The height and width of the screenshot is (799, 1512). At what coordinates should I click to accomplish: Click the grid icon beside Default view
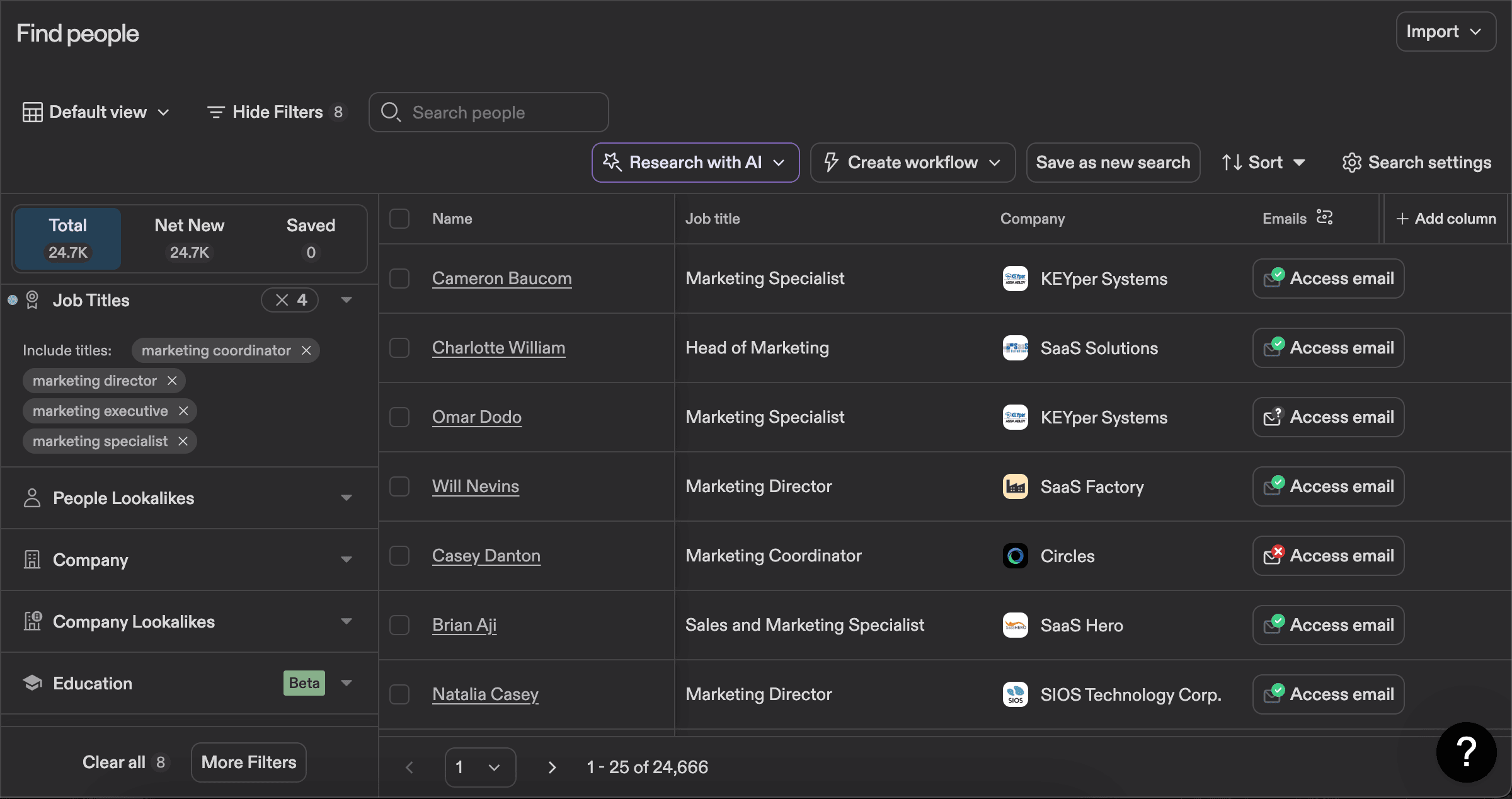(x=33, y=112)
